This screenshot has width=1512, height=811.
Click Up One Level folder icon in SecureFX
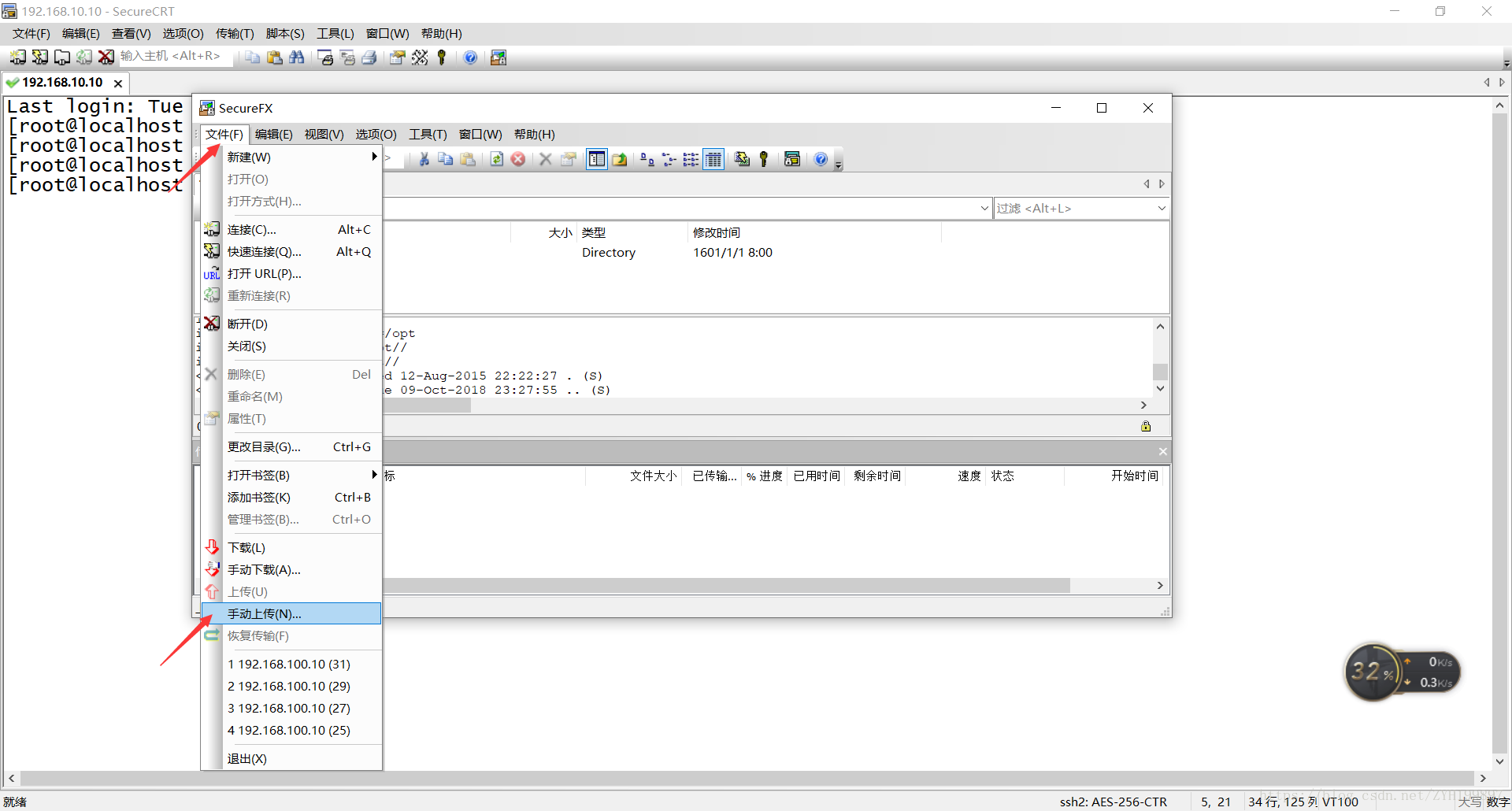pyautogui.click(x=620, y=159)
